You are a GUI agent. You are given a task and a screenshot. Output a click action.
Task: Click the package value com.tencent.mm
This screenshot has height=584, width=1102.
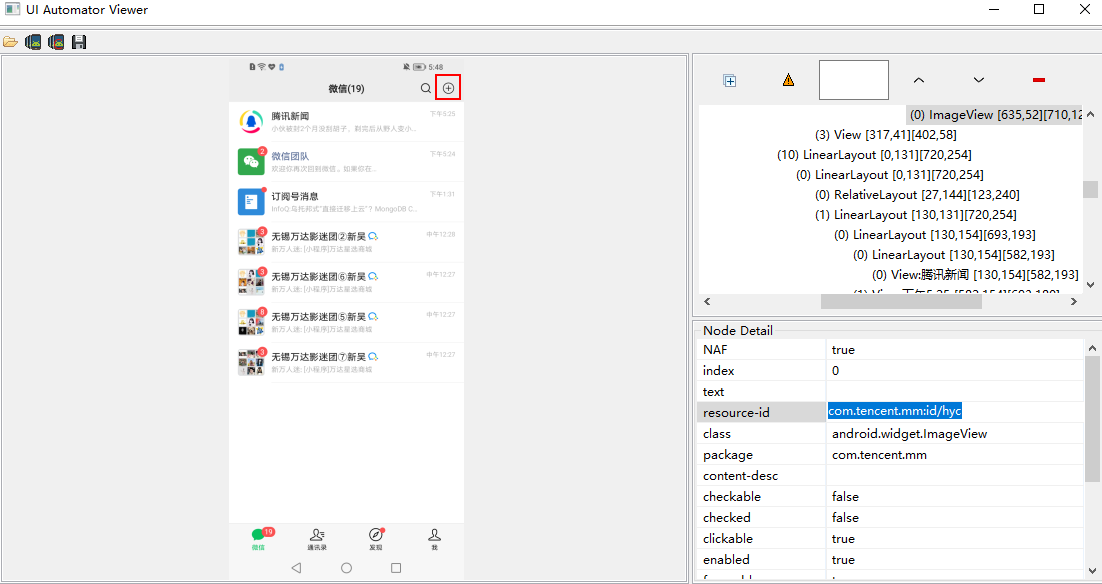pos(879,455)
